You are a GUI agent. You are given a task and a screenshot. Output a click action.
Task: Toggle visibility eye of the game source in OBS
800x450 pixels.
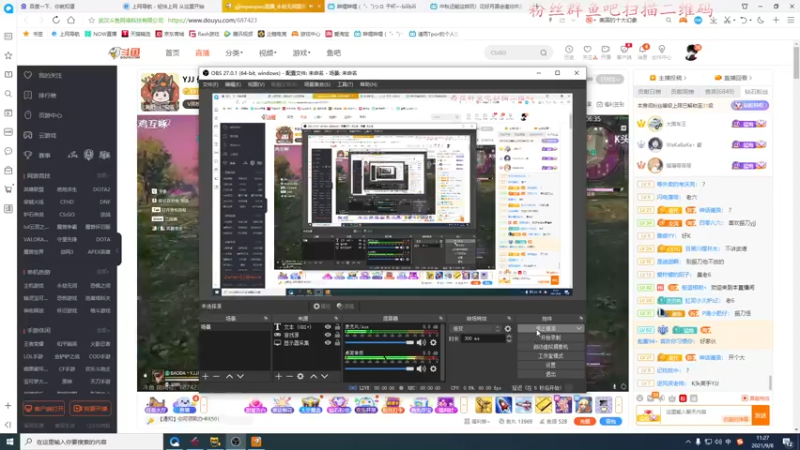328,335
